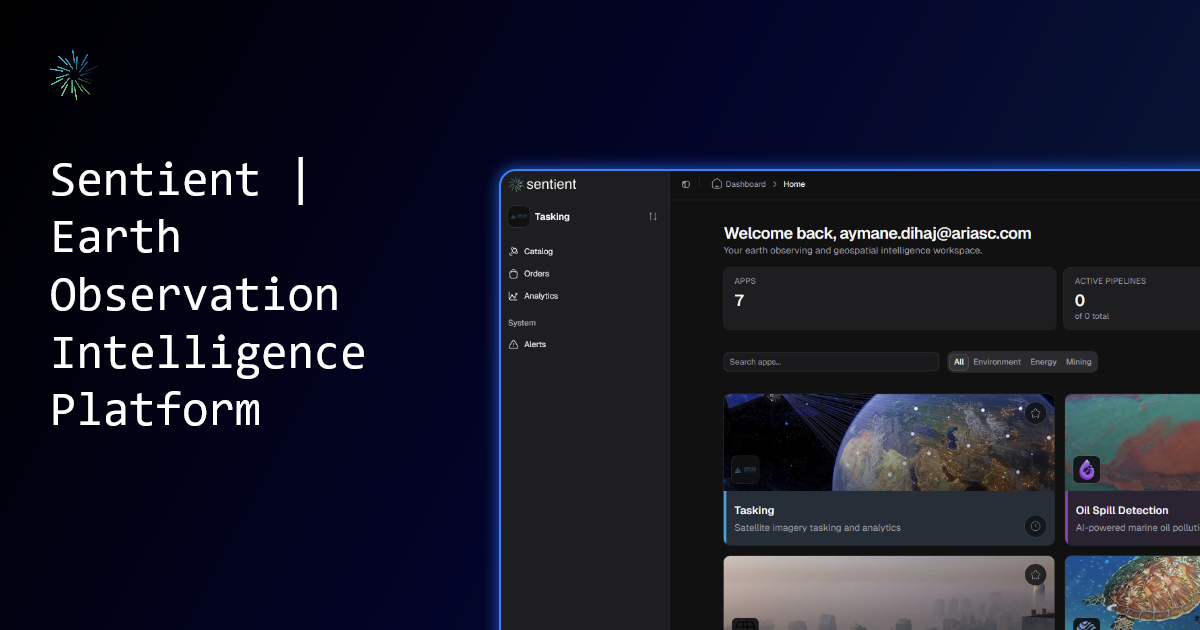Filter apps by Mining
This screenshot has width=1200, height=630.
click(x=1078, y=362)
